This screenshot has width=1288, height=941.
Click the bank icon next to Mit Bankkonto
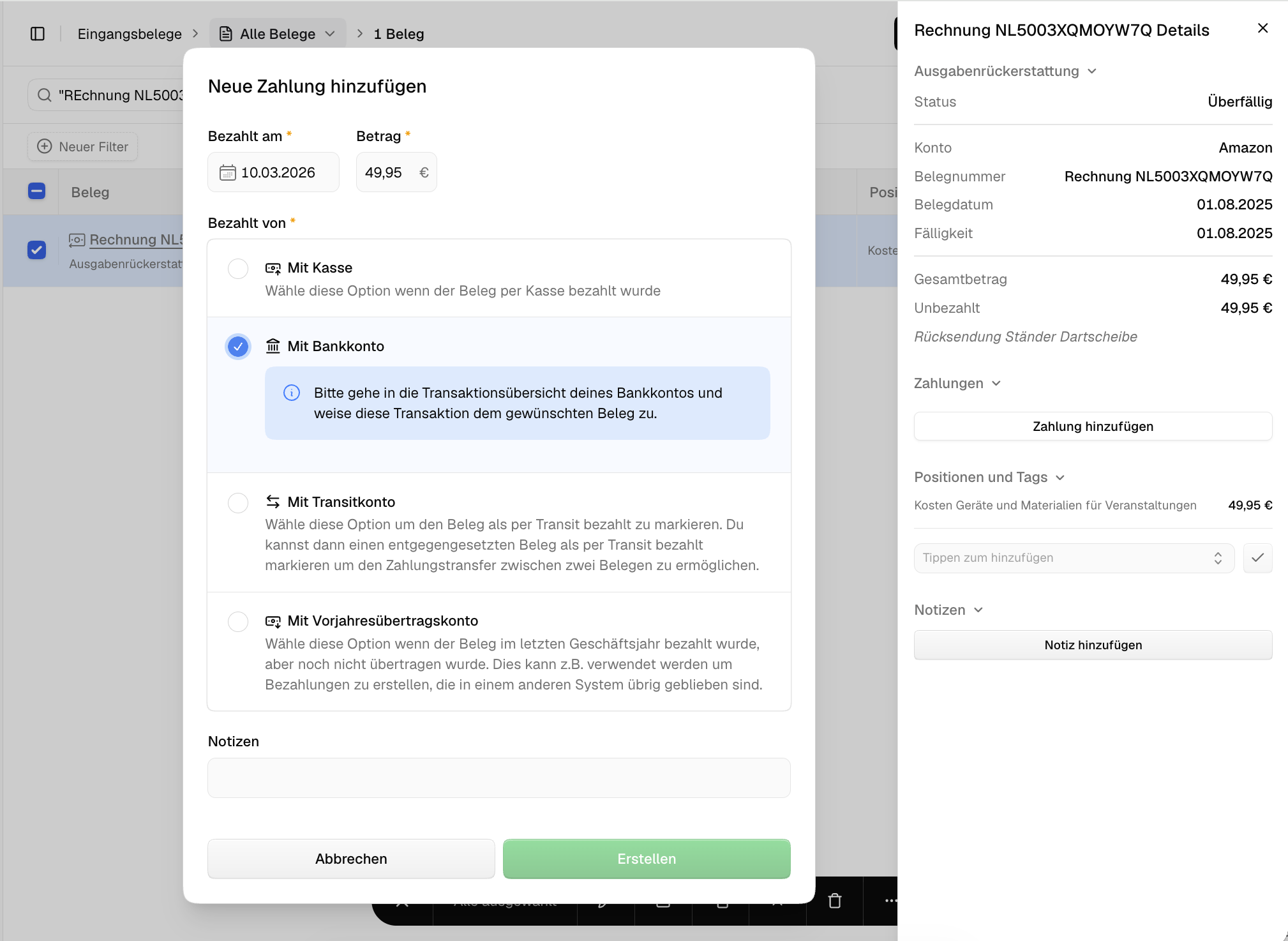point(273,346)
